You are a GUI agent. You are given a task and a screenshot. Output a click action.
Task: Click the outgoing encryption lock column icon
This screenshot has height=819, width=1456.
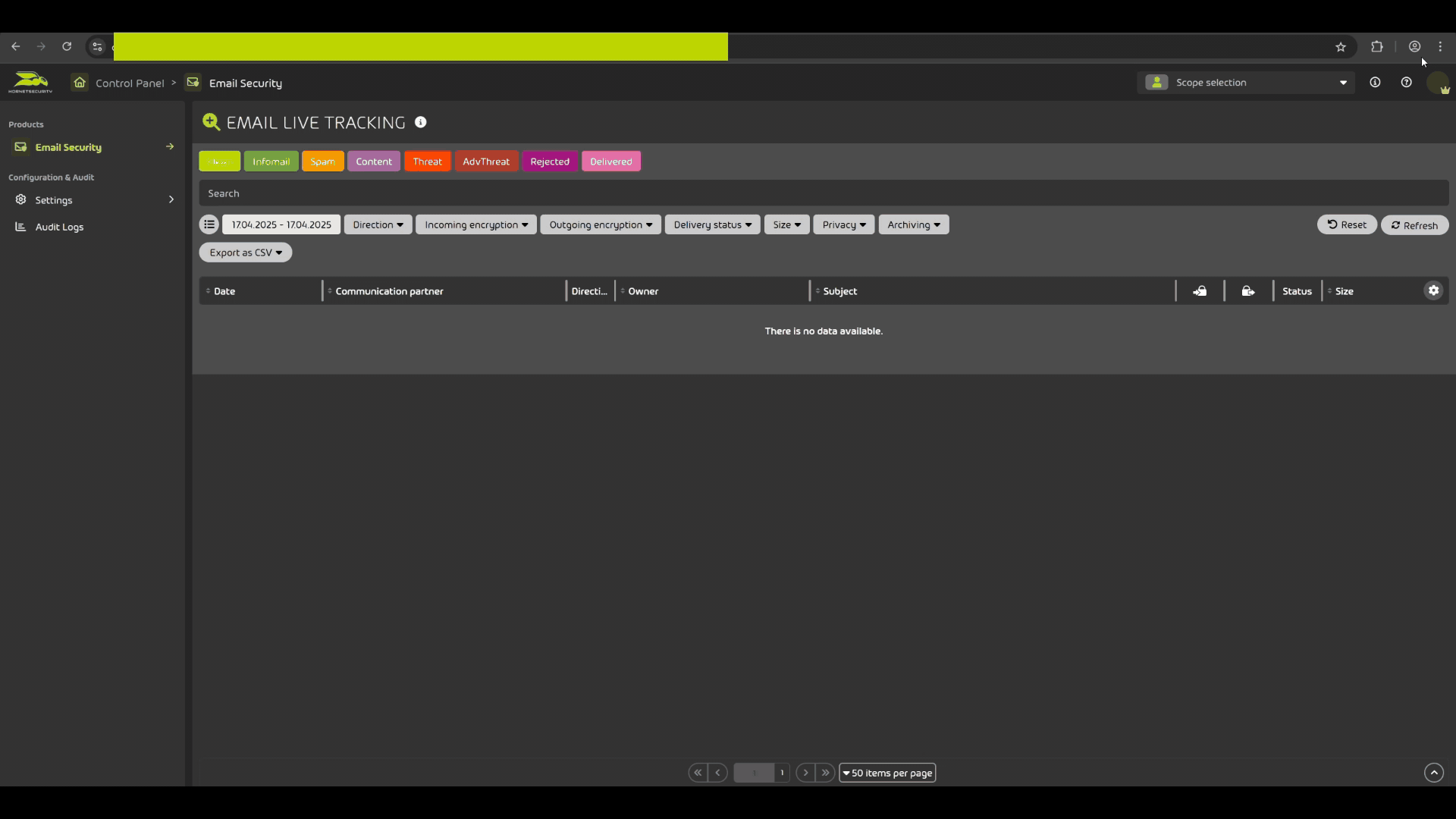(x=1248, y=291)
